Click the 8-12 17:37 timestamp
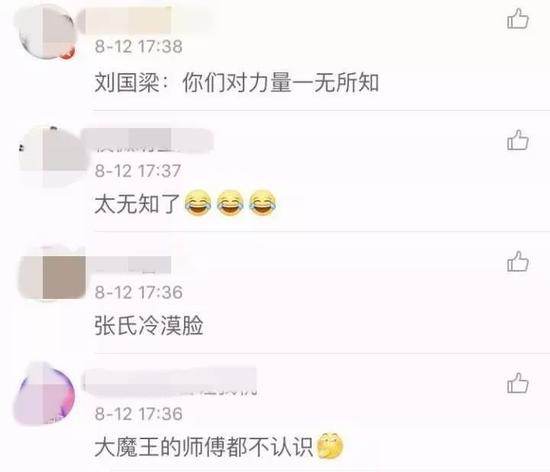The width and height of the screenshot is (550, 472). tap(138, 171)
